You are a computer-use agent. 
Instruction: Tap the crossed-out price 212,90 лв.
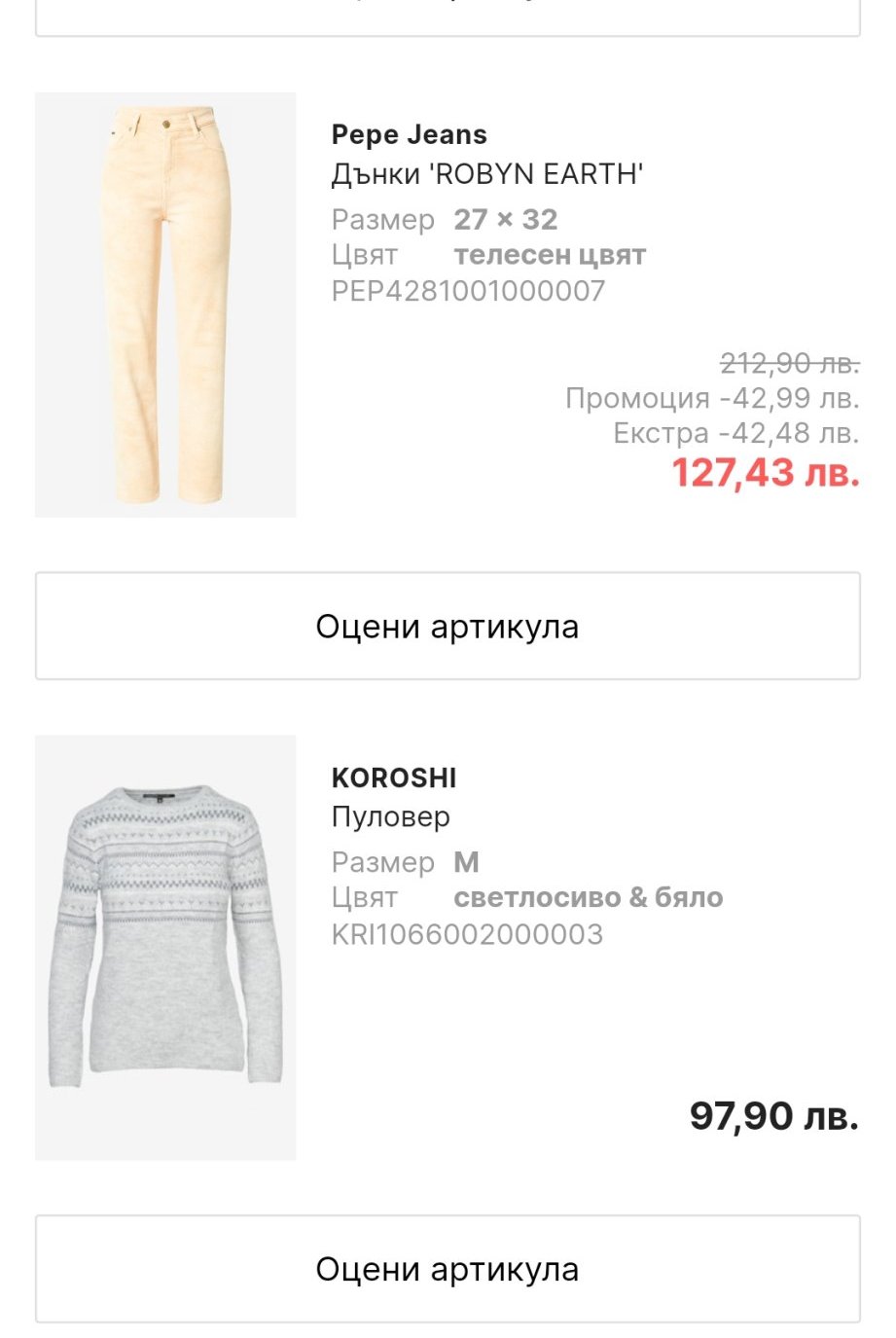(789, 363)
